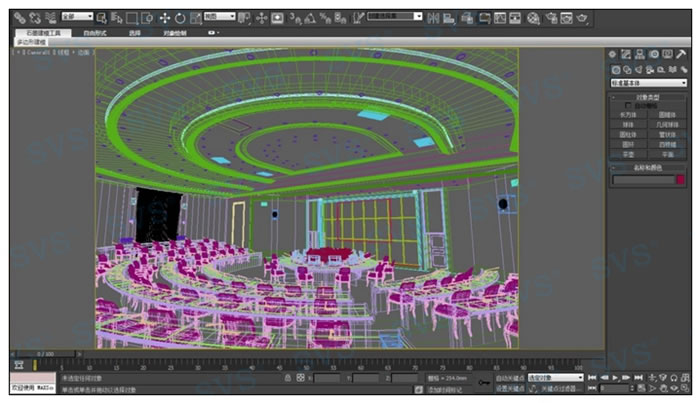This screenshot has width=700, height=403.
Task: Open the 标准基本体 primitives dropdown
Action: tap(648, 84)
